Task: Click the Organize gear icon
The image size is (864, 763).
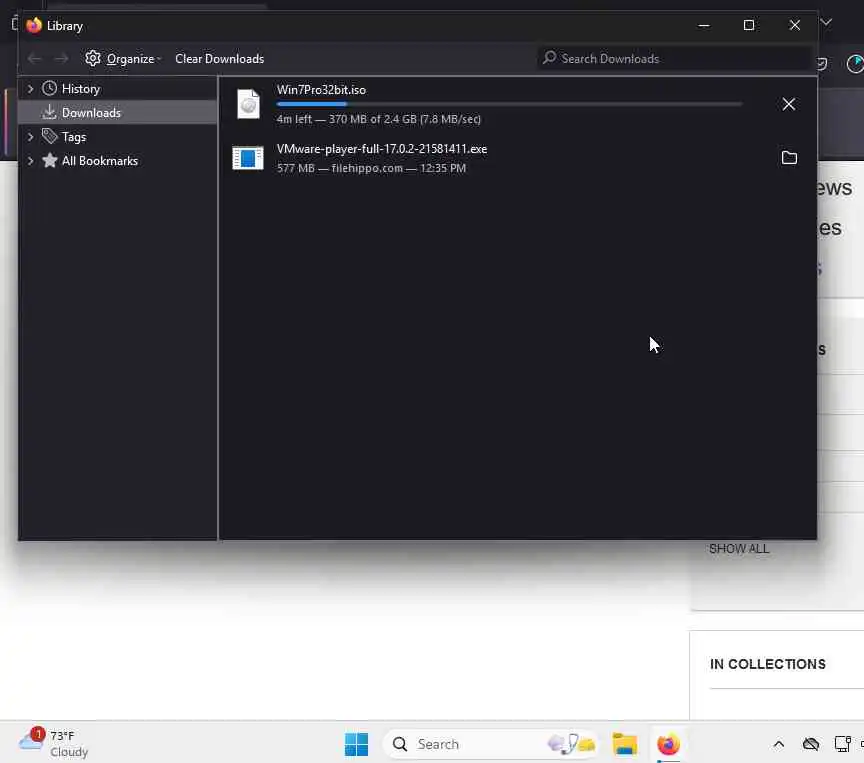Action: point(93,58)
